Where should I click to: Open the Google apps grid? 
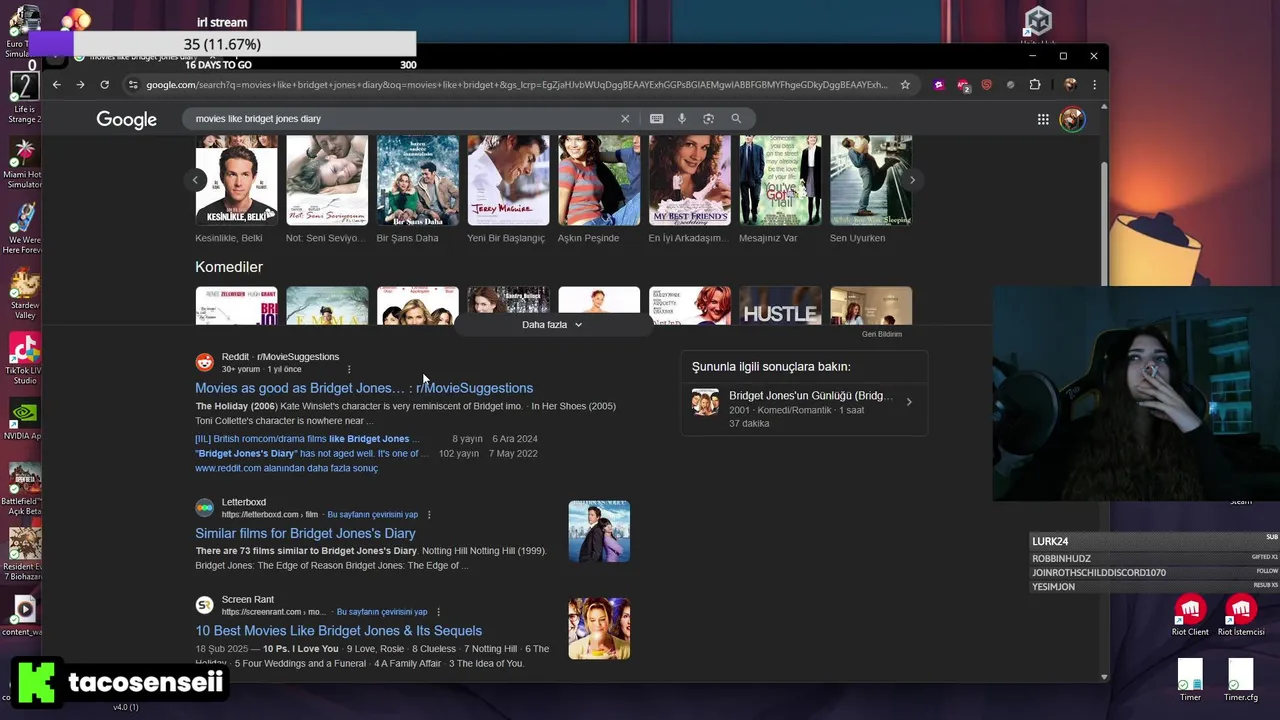point(1043,119)
